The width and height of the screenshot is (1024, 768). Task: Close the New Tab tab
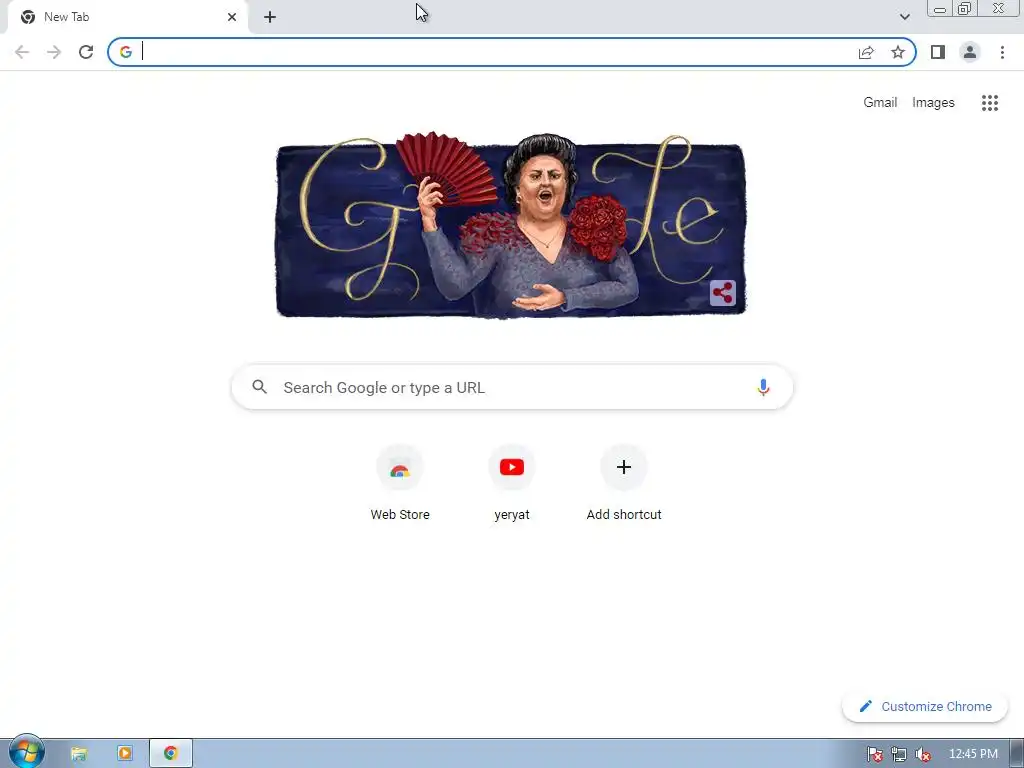click(x=232, y=17)
